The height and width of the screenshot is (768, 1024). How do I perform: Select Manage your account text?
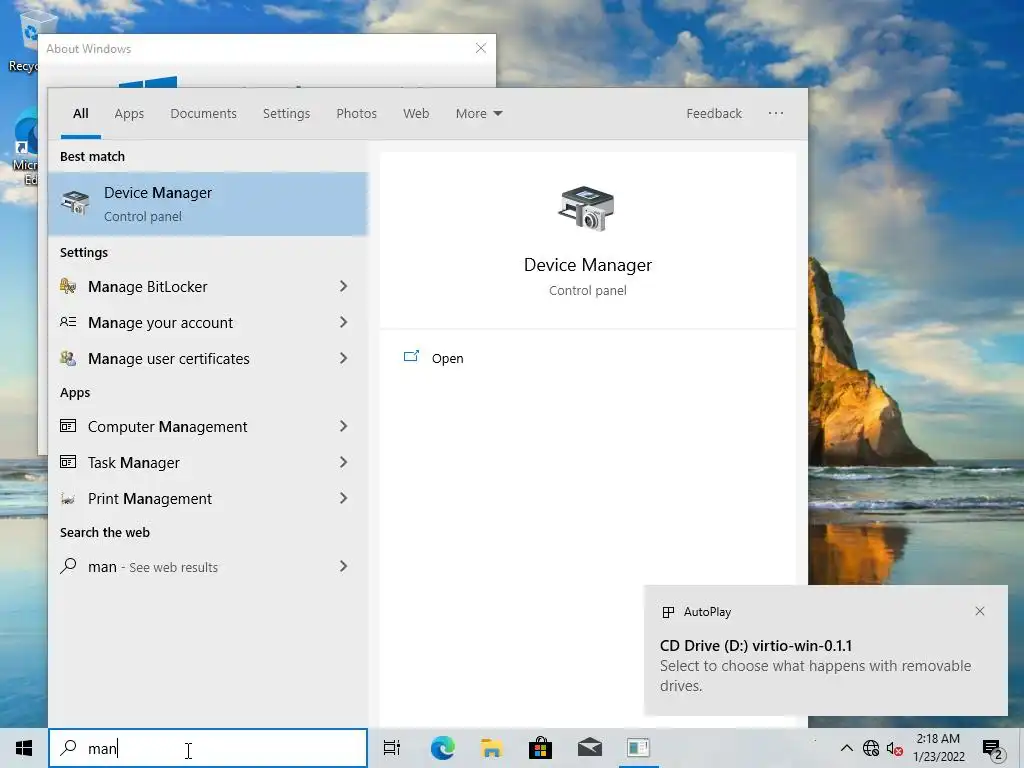[x=161, y=323]
